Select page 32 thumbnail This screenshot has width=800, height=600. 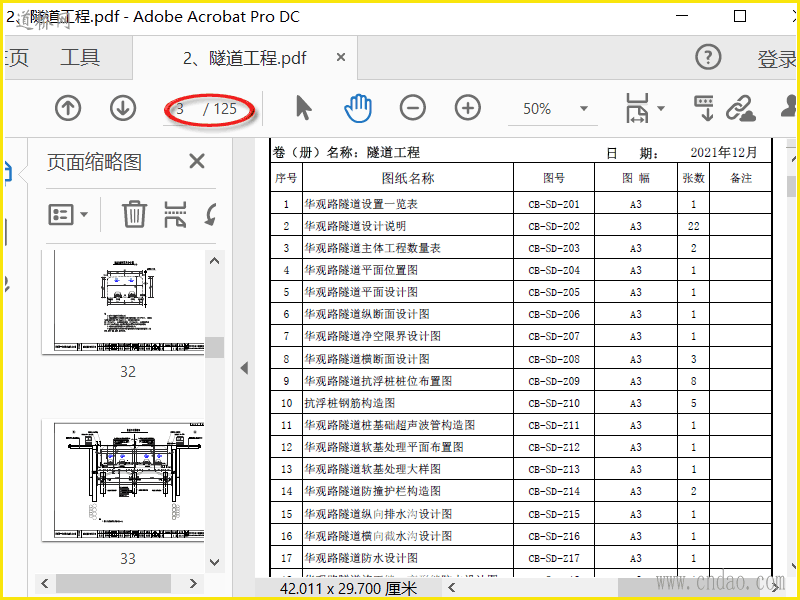tap(124, 302)
